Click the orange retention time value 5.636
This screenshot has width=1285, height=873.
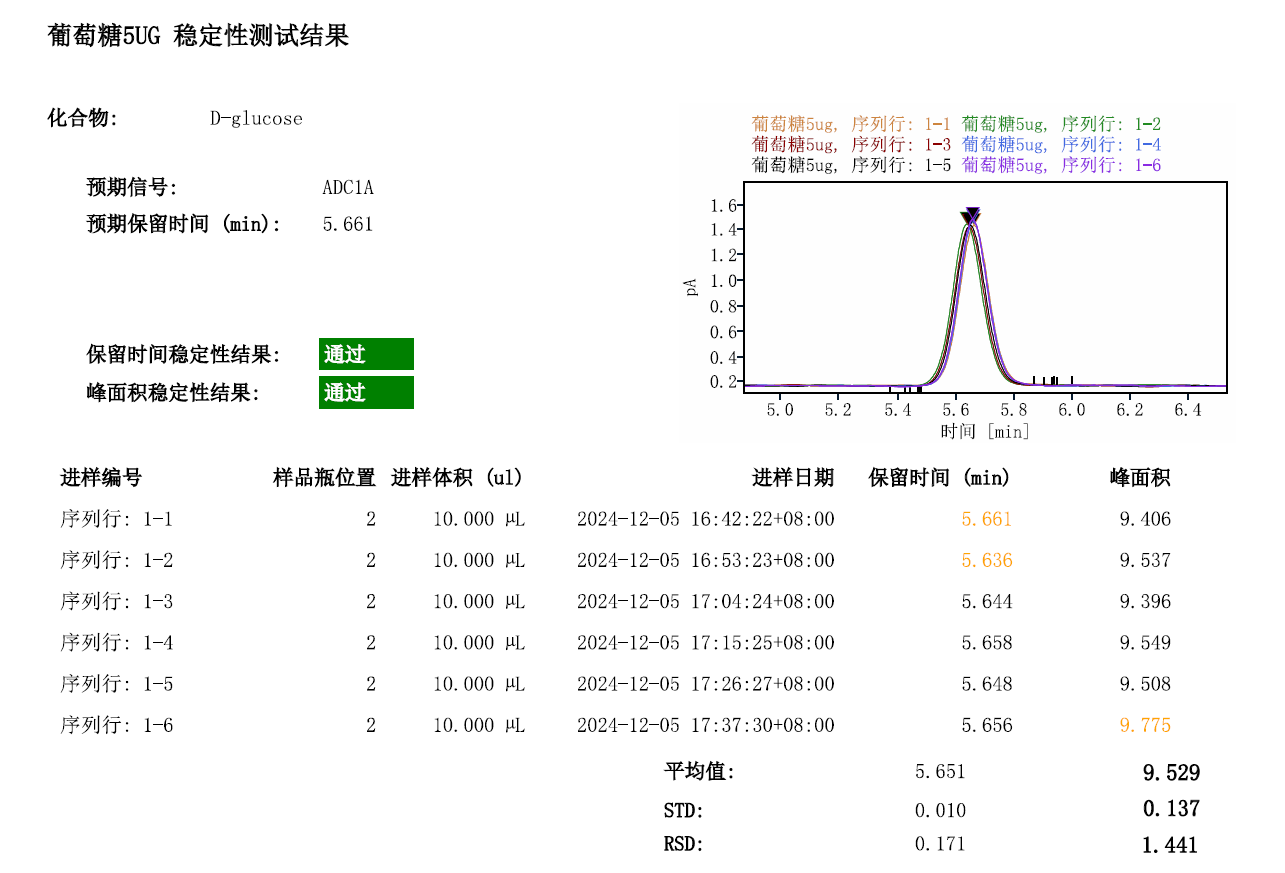[x=987, y=561]
